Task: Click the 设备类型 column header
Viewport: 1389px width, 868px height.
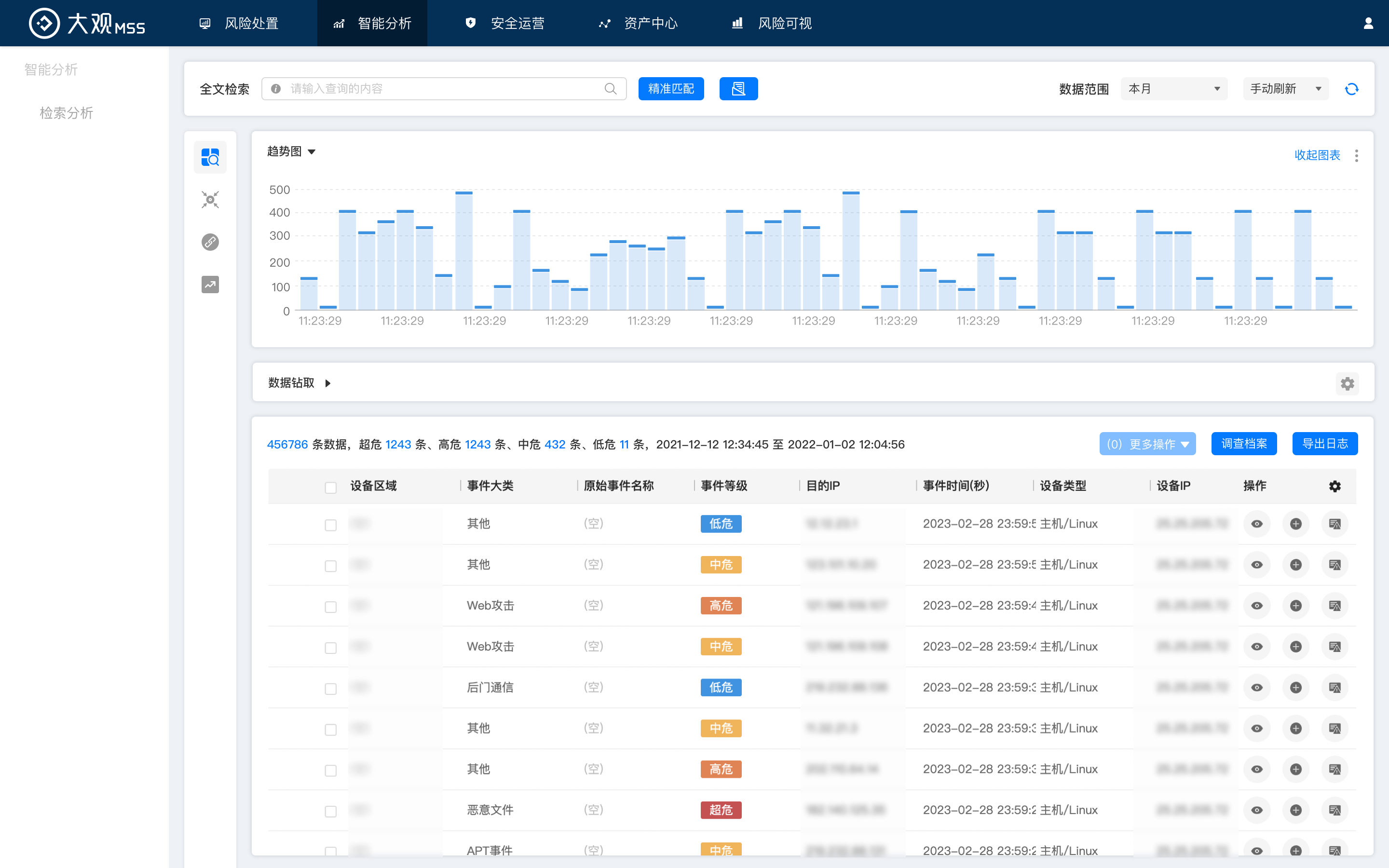Action: point(1063,486)
